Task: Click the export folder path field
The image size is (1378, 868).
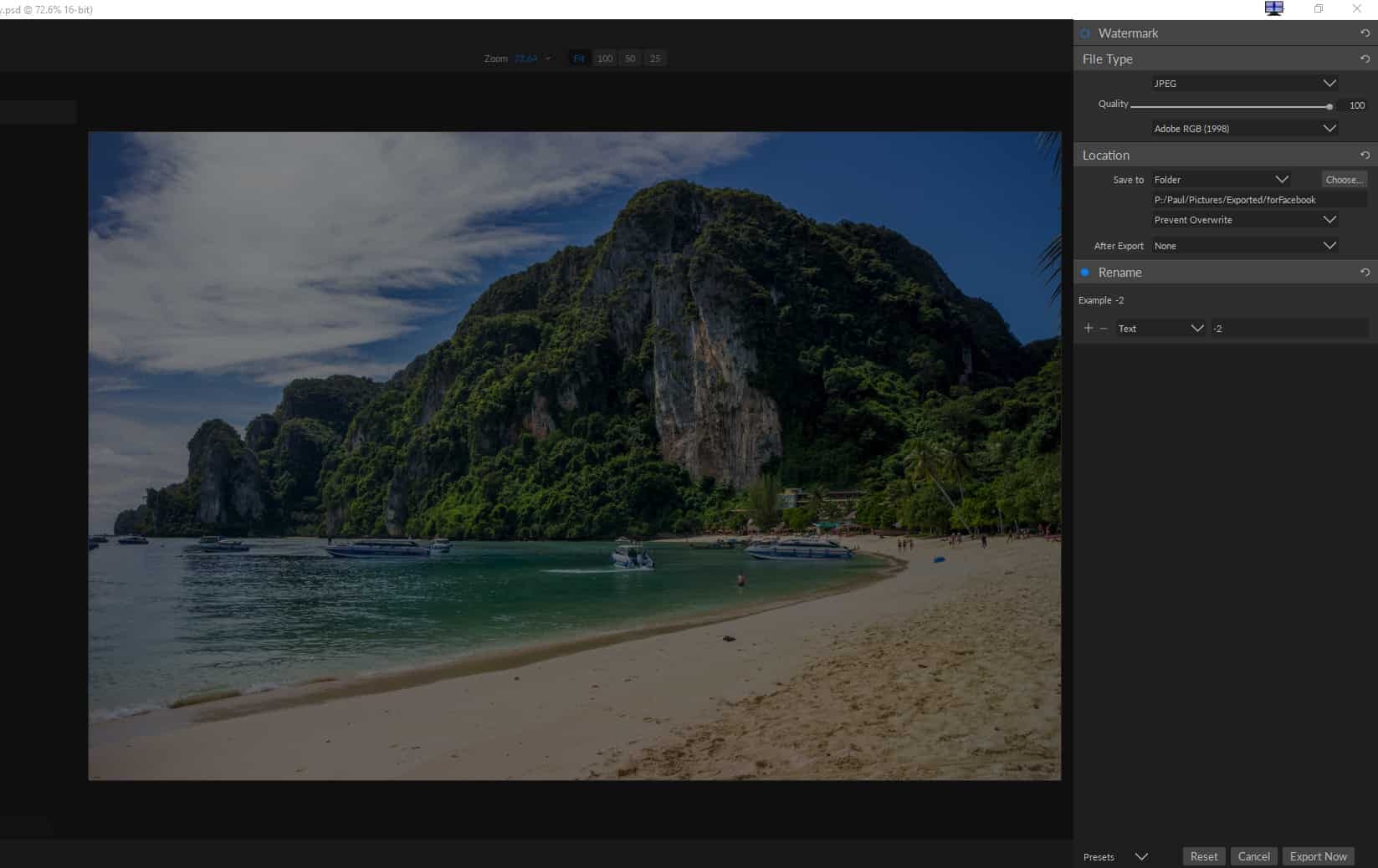Action: point(1259,200)
